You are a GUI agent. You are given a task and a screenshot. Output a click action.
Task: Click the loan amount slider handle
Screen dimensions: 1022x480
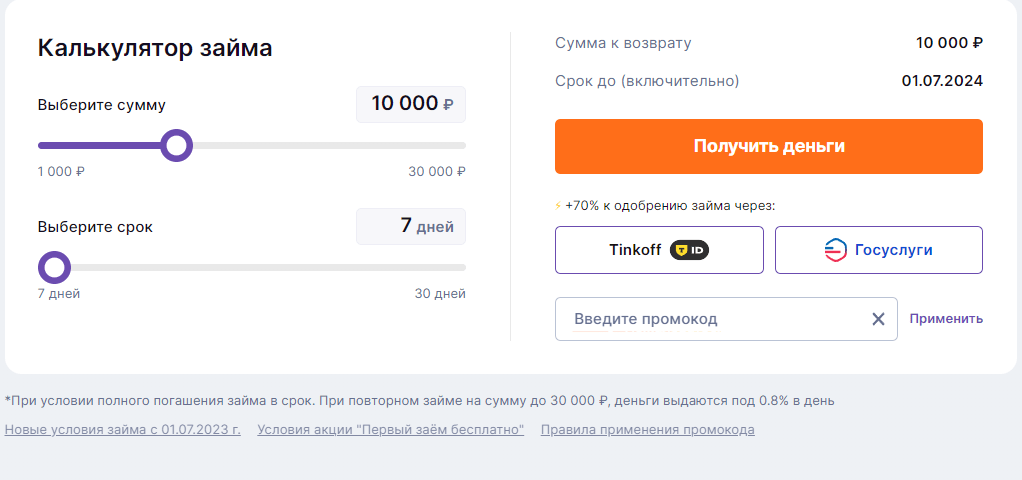pos(177,145)
